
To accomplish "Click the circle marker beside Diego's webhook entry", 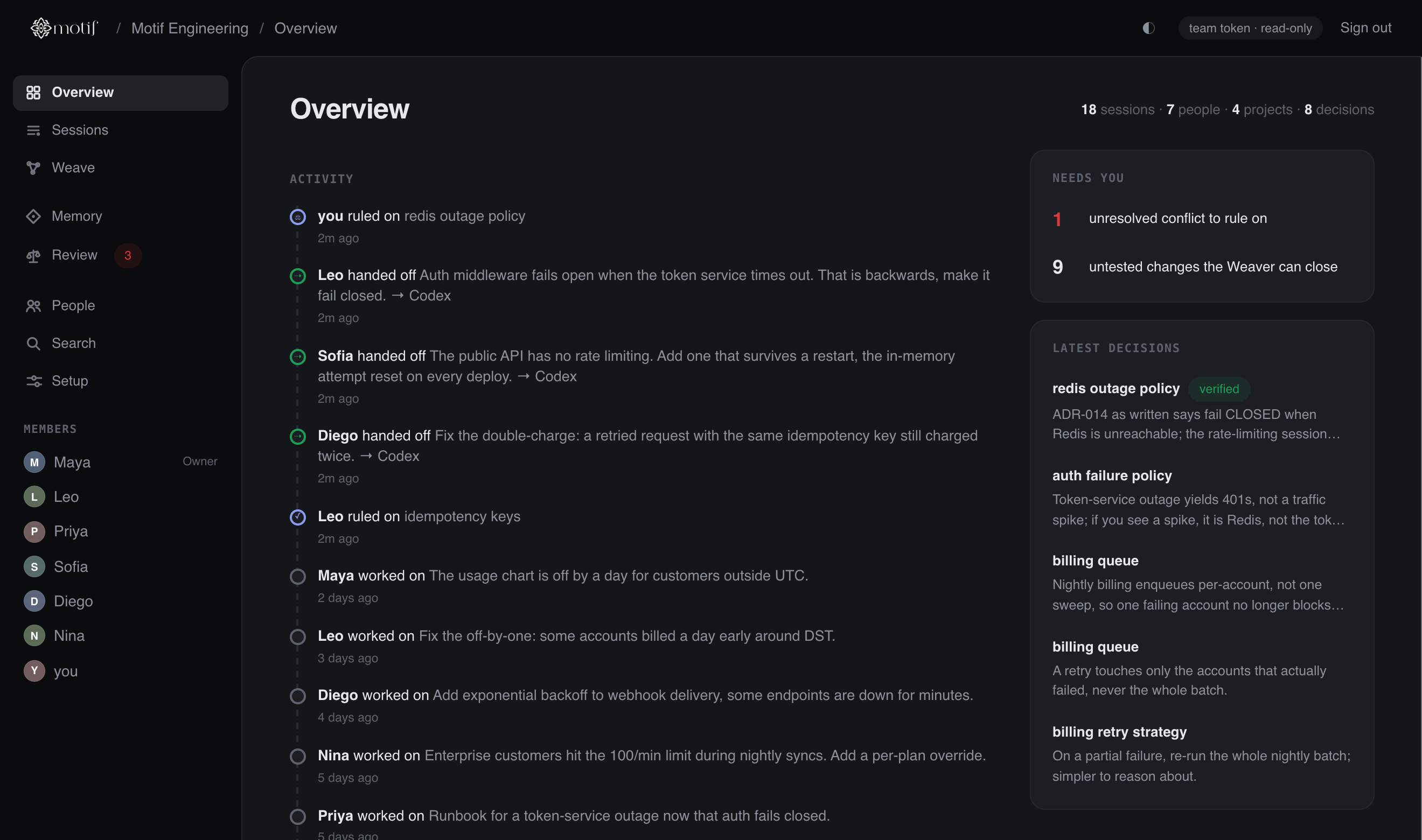I will pyautogui.click(x=298, y=696).
